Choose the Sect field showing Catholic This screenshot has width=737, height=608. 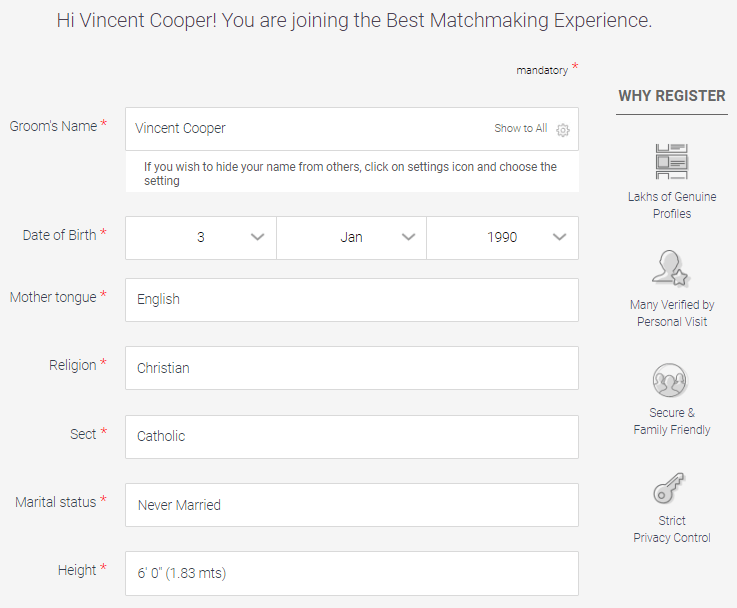pyautogui.click(x=352, y=437)
